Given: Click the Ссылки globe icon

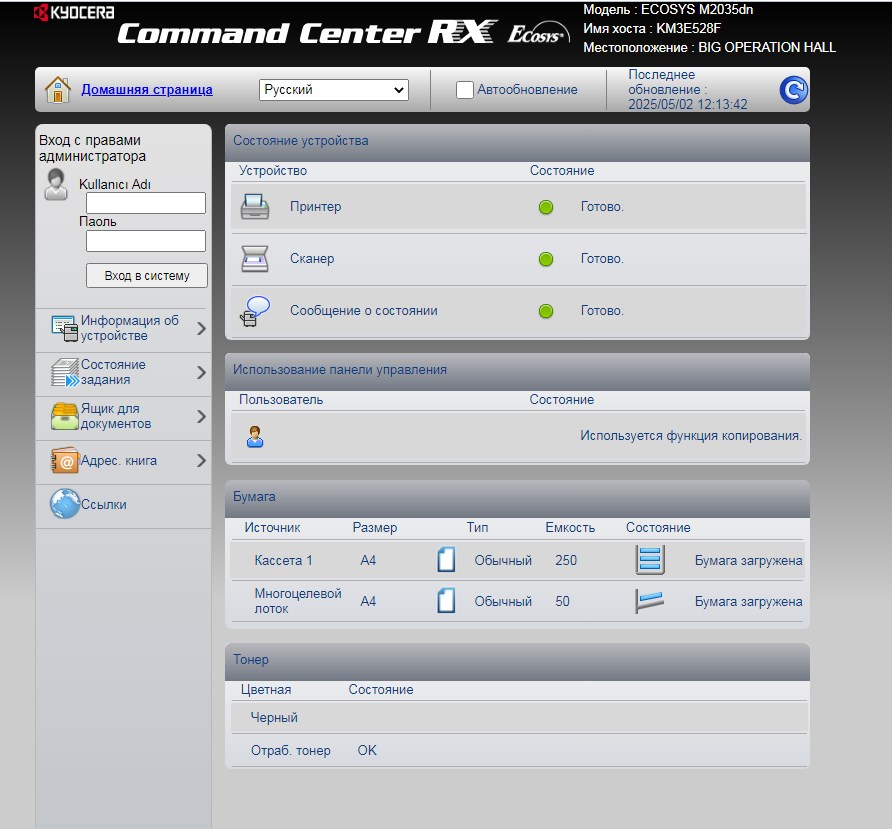Looking at the screenshot, I should tap(65, 504).
